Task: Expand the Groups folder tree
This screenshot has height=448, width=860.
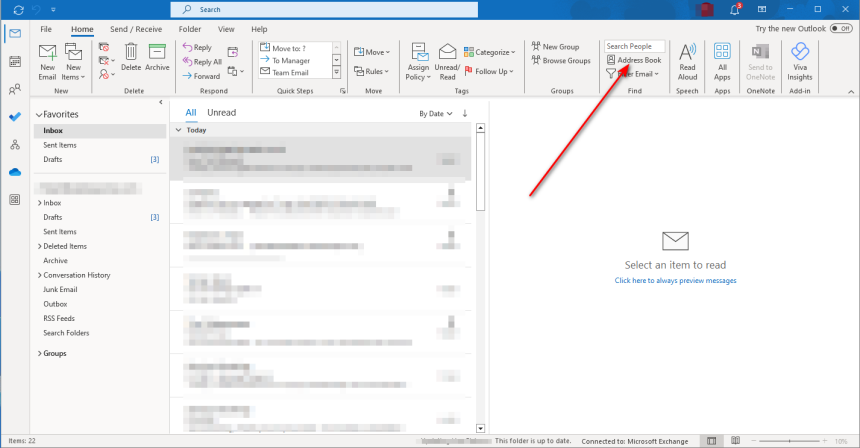Action: pos(40,353)
